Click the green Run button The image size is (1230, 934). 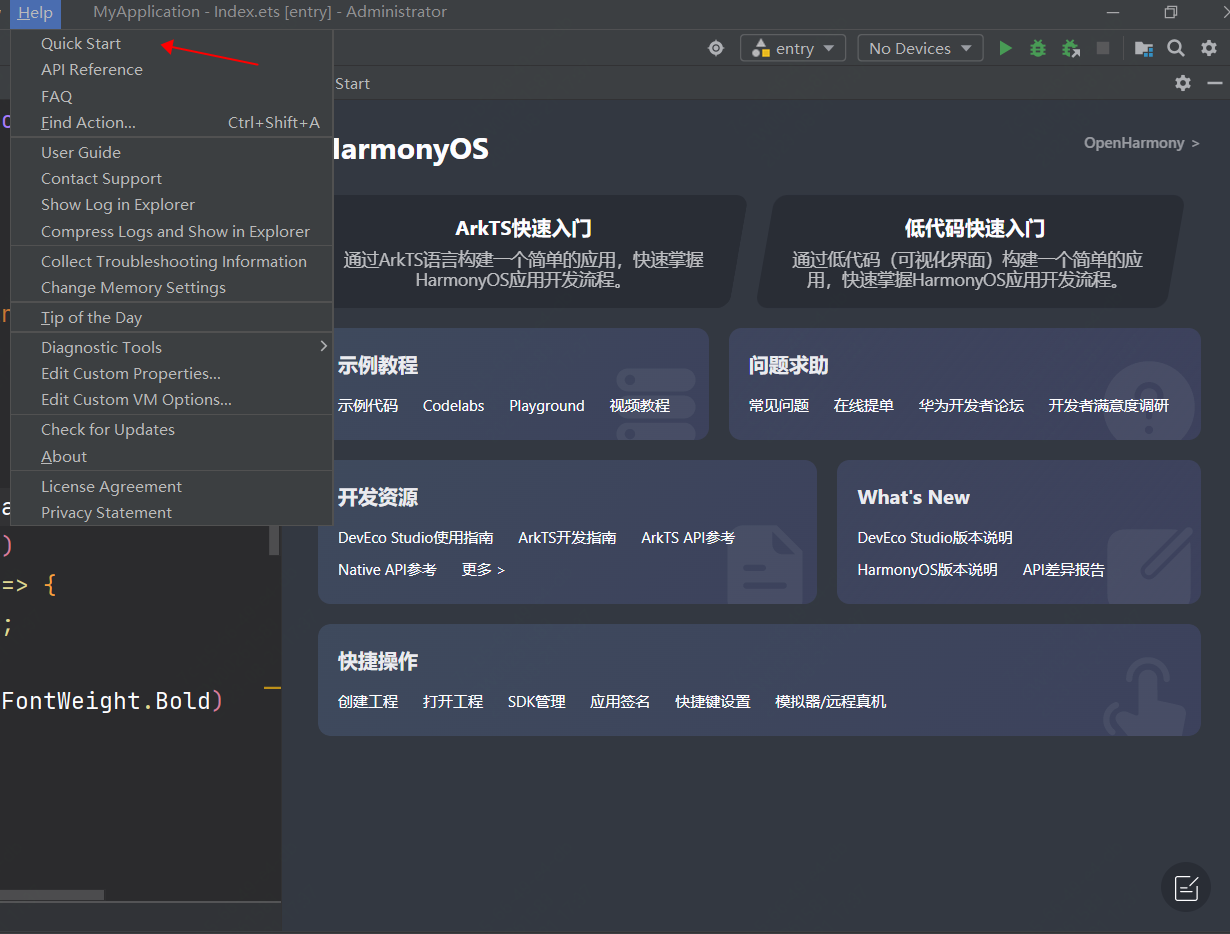click(1005, 48)
